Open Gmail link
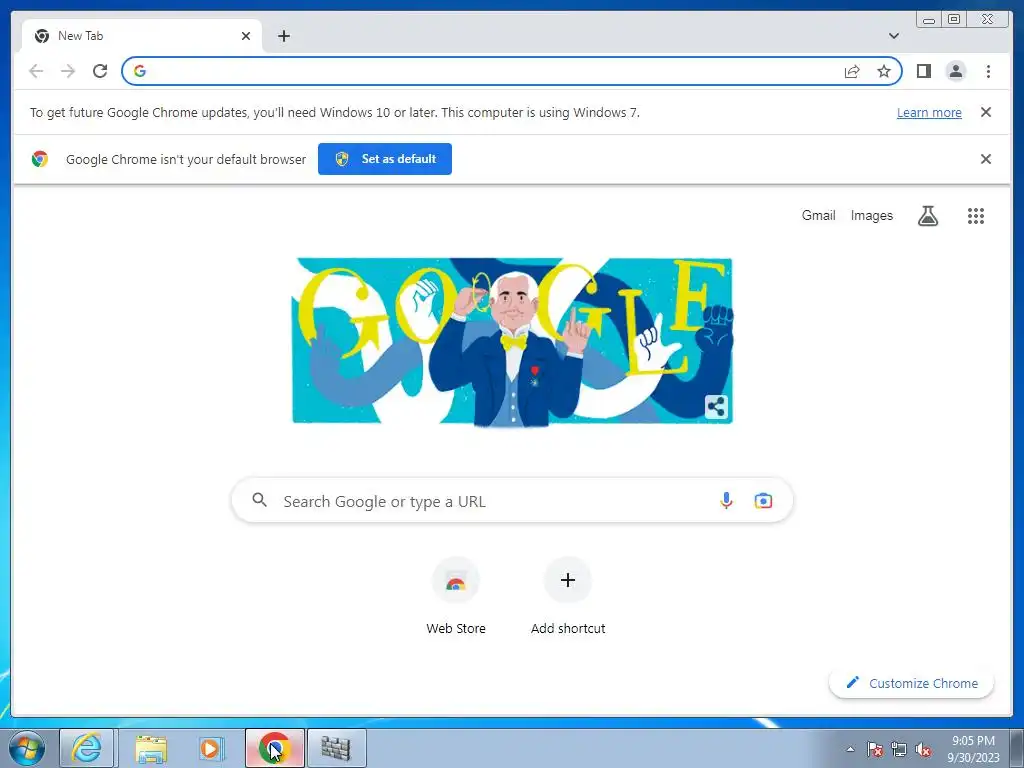Image resolution: width=1024 pixels, height=768 pixels. click(818, 216)
